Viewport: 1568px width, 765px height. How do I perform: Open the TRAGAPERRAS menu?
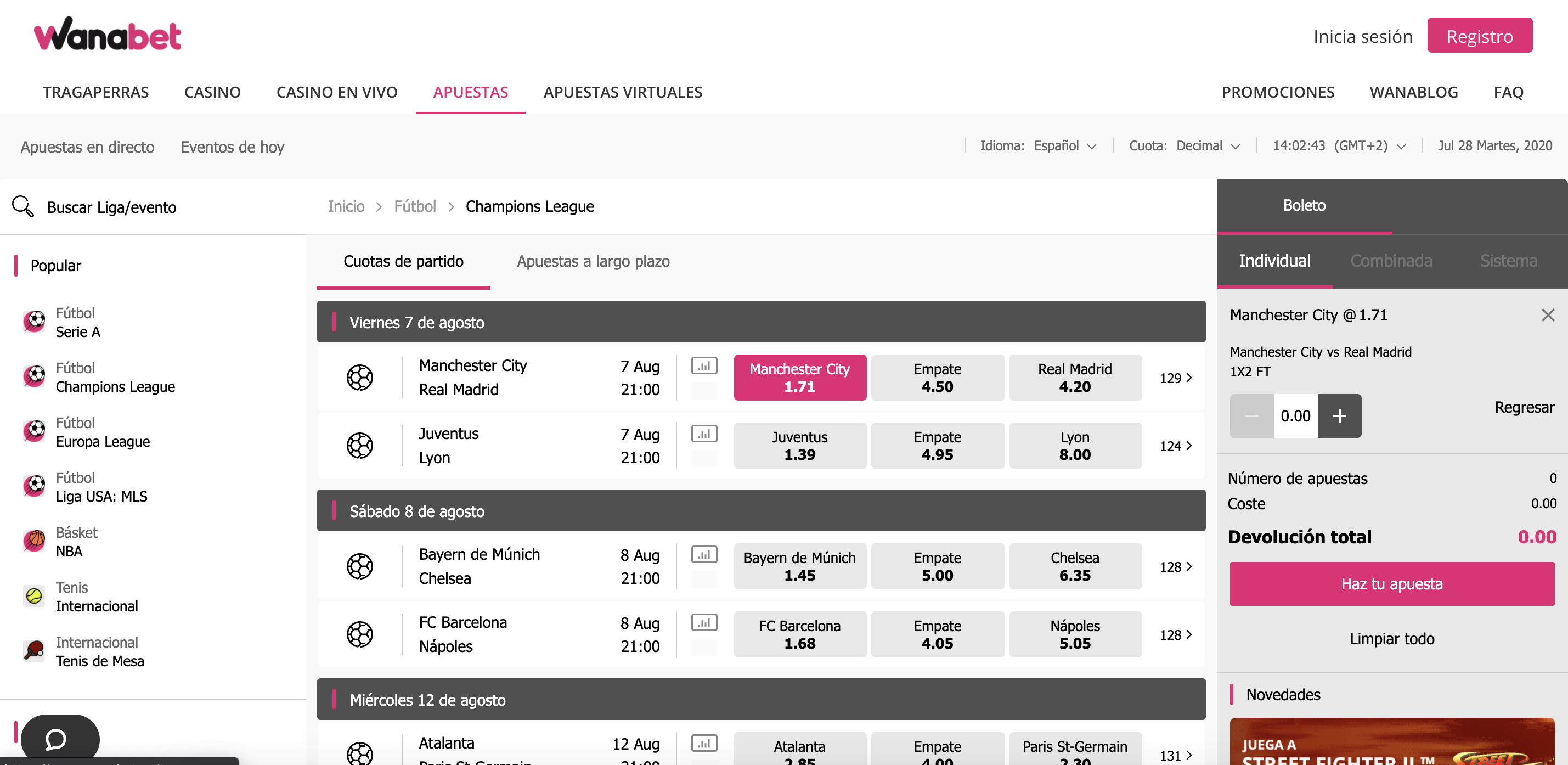click(x=95, y=93)
